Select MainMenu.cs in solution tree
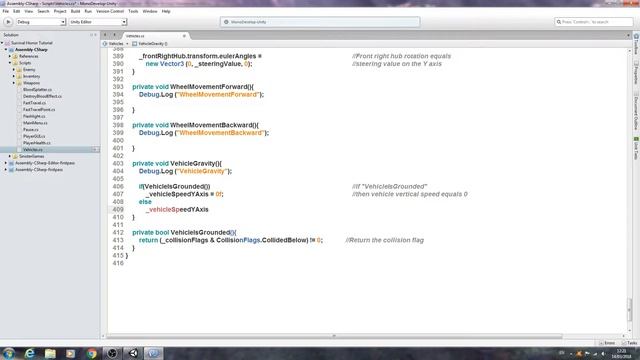640x360 pixels. pos(35,123)
